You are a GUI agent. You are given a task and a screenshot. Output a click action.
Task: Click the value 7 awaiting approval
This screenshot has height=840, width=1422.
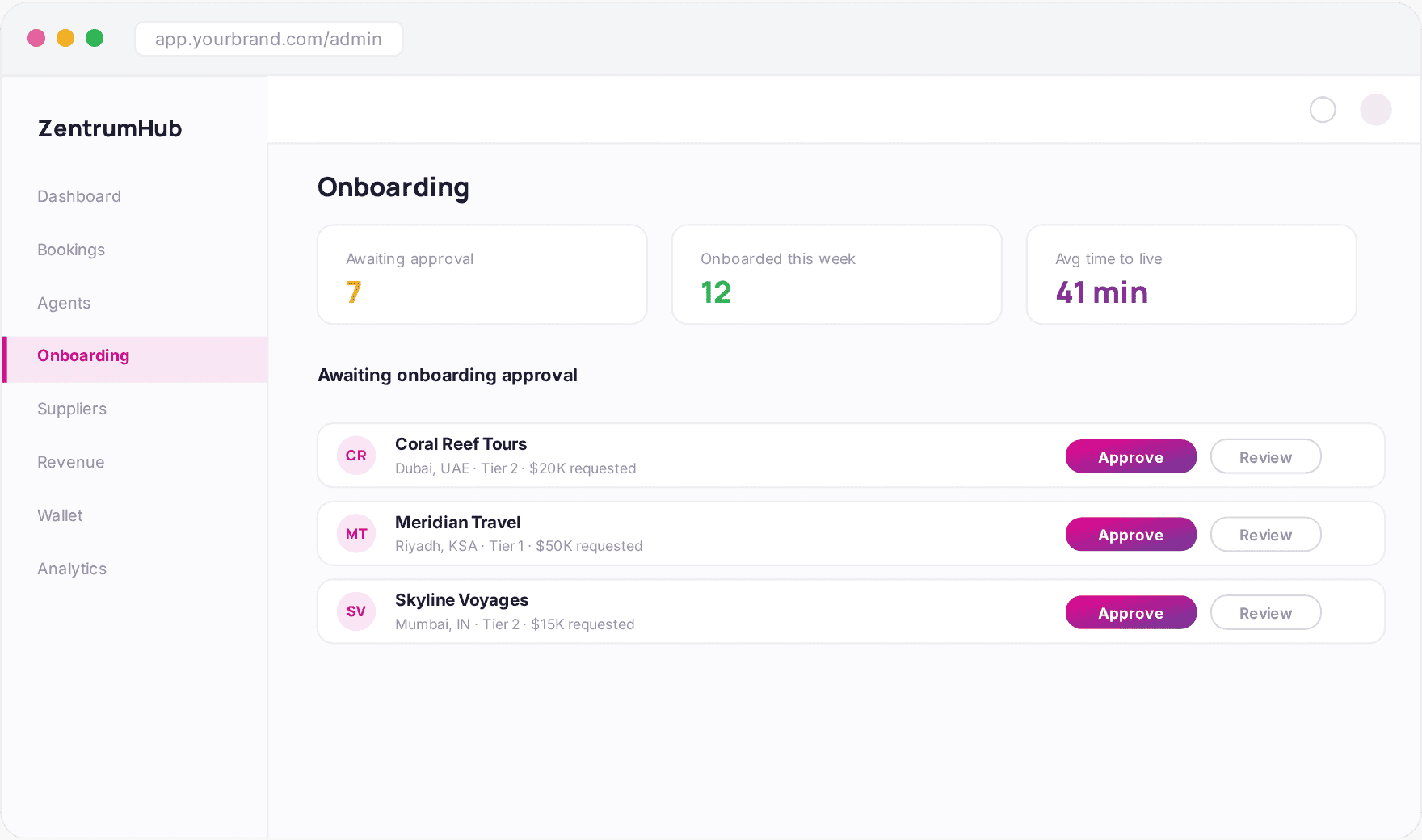pyautogui.click(x=354, y=292)
